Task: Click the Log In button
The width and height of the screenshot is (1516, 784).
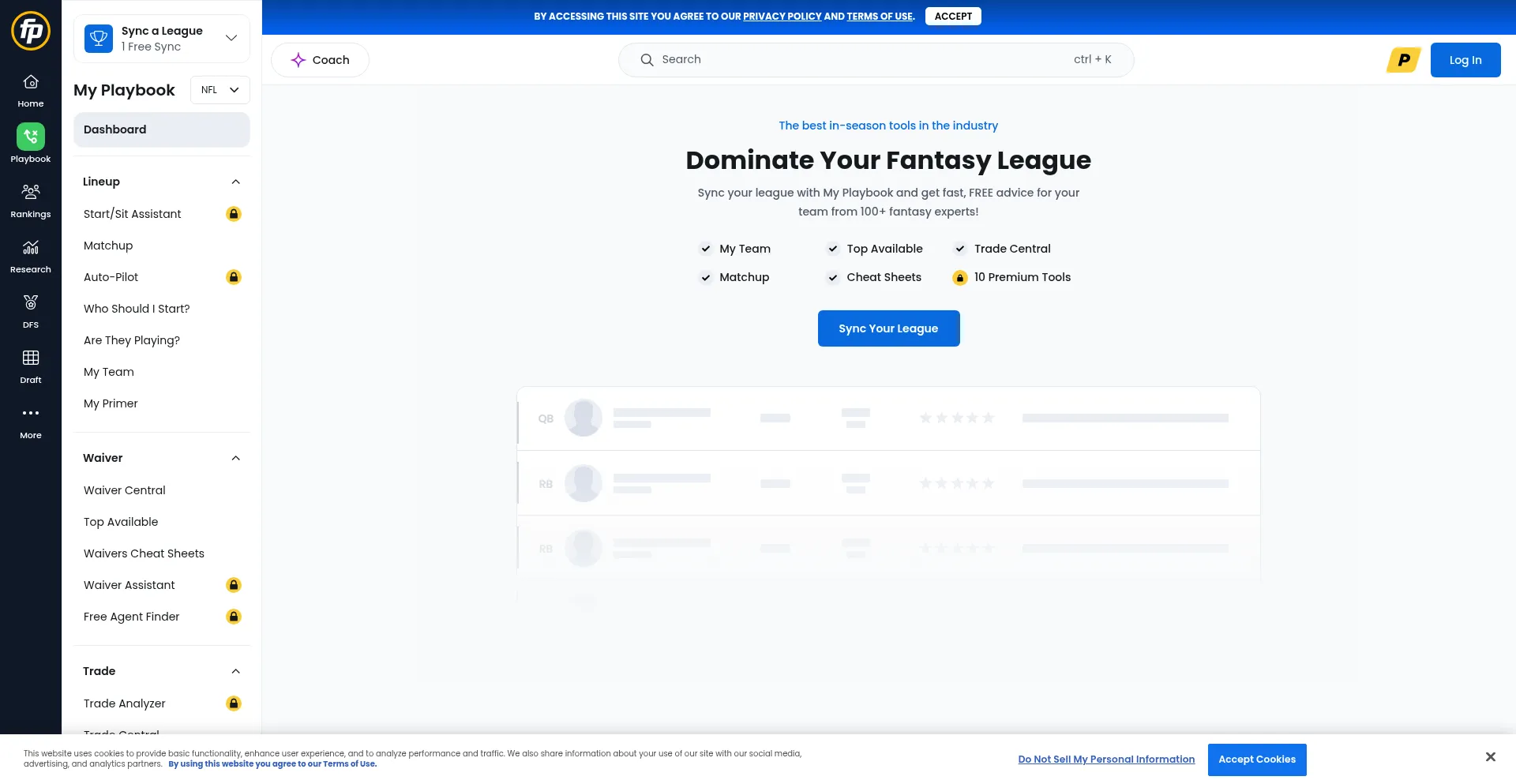Action: click(1465, 60)
